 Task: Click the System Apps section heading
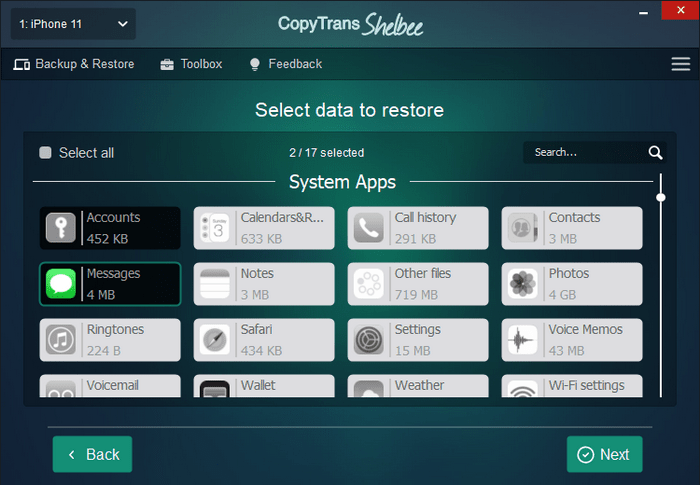(342, 182)
